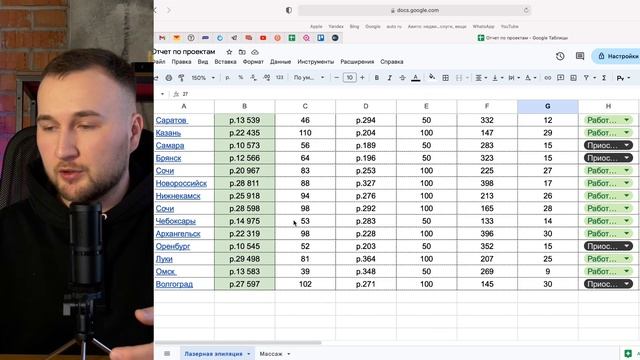Increase decimal places
This screenshot has width=640, height=360.
[x=267, y=78]
